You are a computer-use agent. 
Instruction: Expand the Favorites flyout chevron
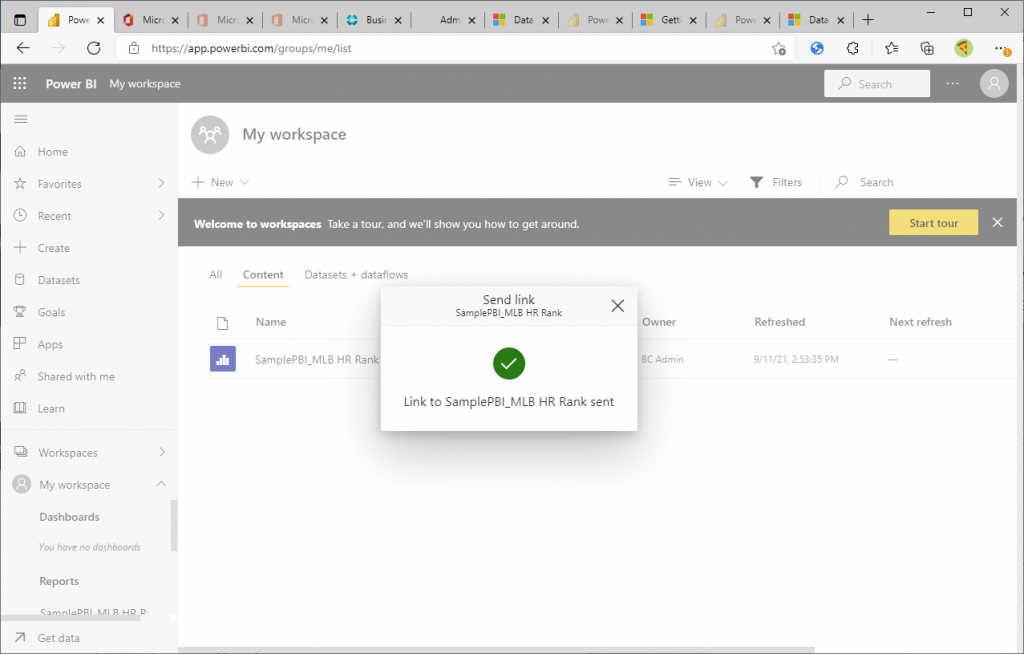pyautogui.click(x=161, y=183)
